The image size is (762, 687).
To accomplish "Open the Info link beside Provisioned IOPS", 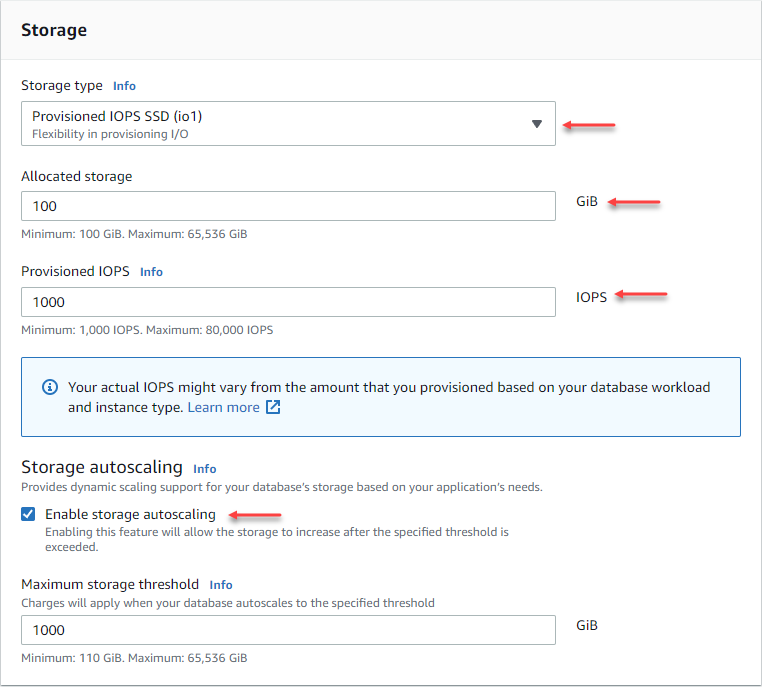I will click(151, 272).
